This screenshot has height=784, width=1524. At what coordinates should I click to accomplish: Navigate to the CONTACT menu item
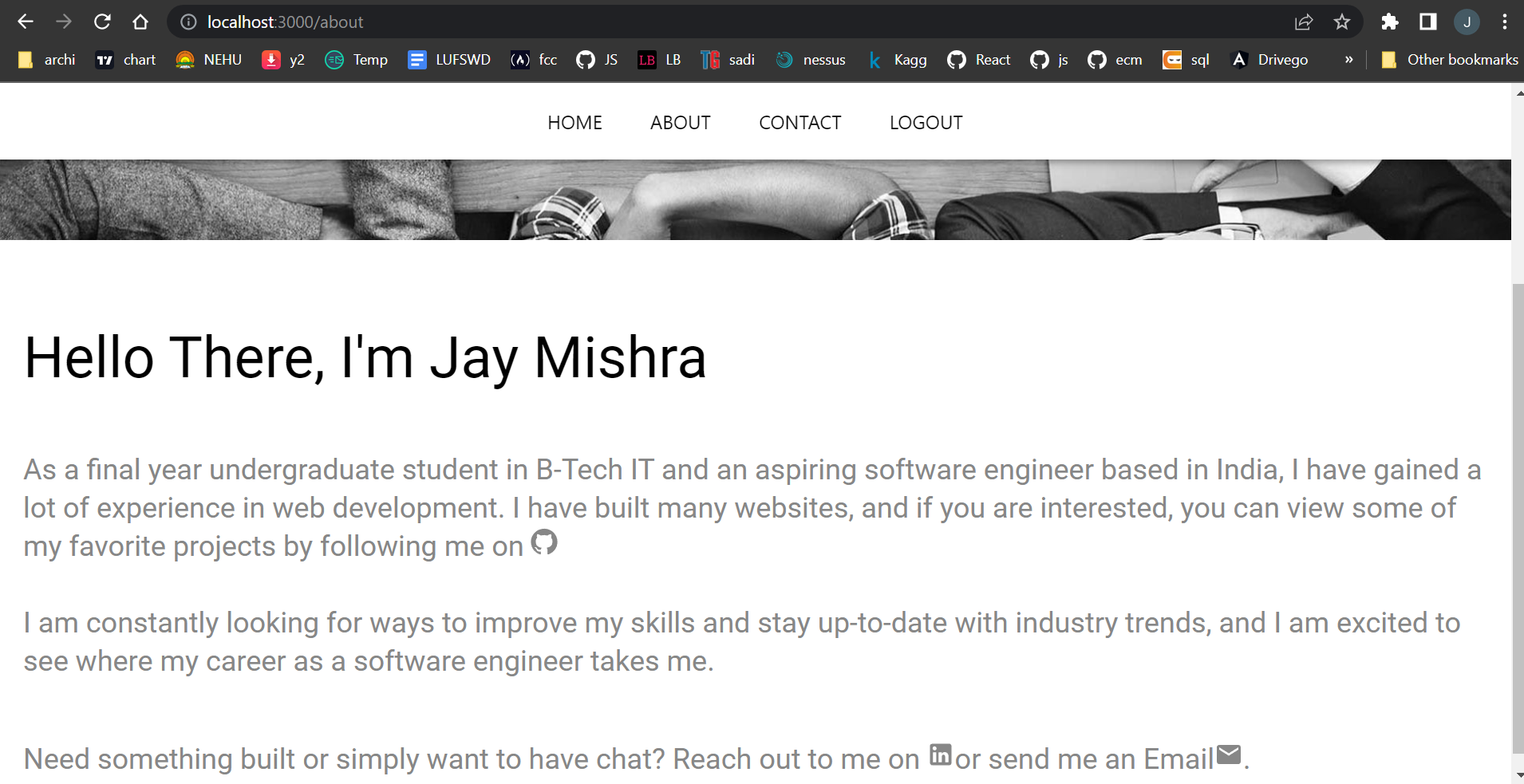click(x=800, y=122)
